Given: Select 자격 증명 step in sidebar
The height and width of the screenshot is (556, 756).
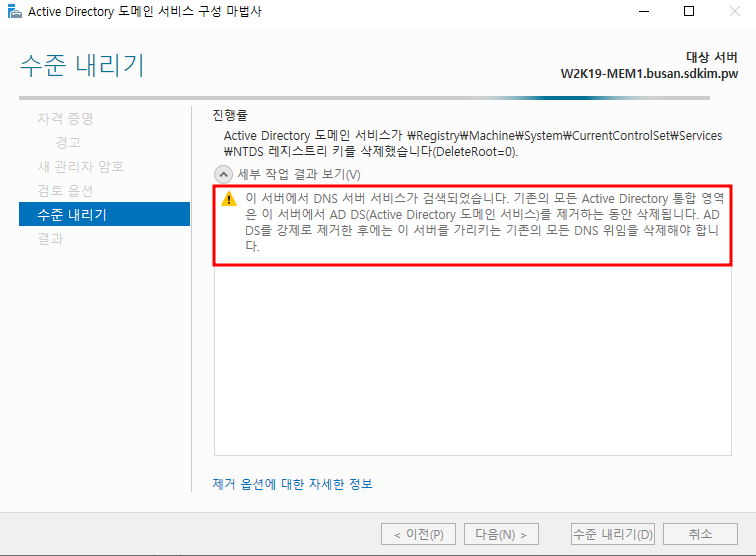Looking at the screenshot, I should tap(66, 118).
